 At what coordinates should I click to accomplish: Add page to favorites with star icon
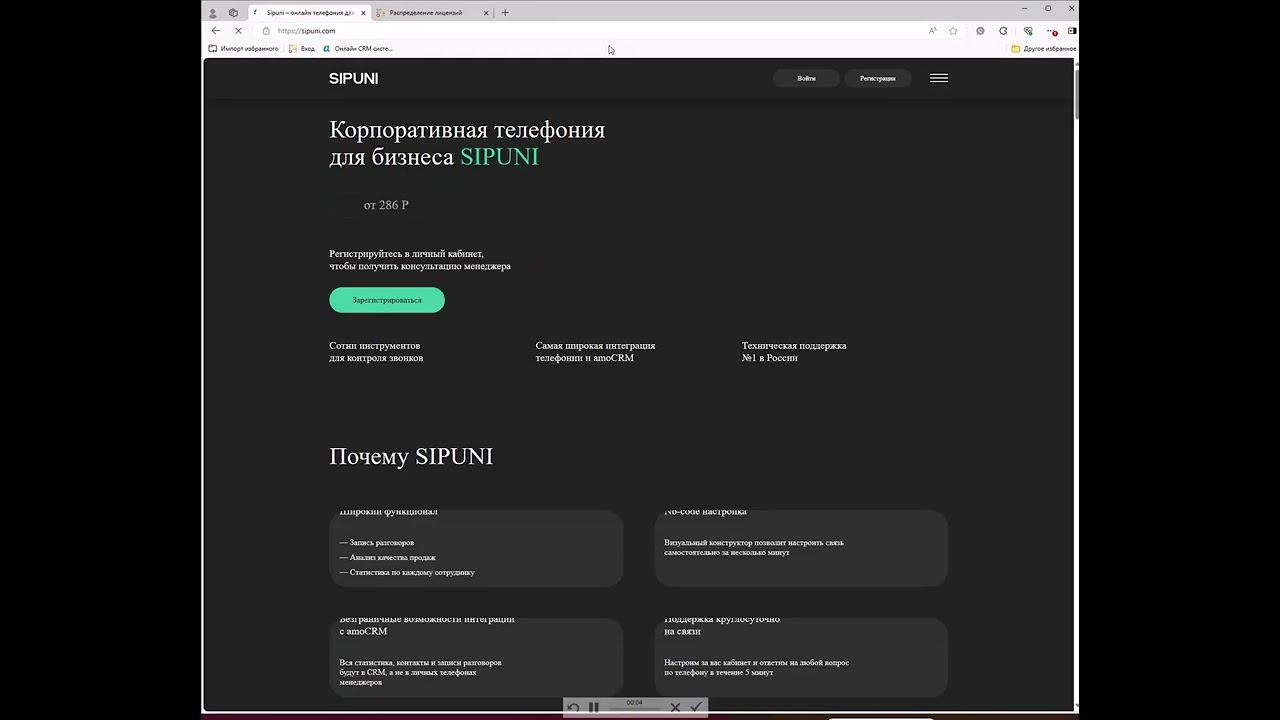[953, 31]
